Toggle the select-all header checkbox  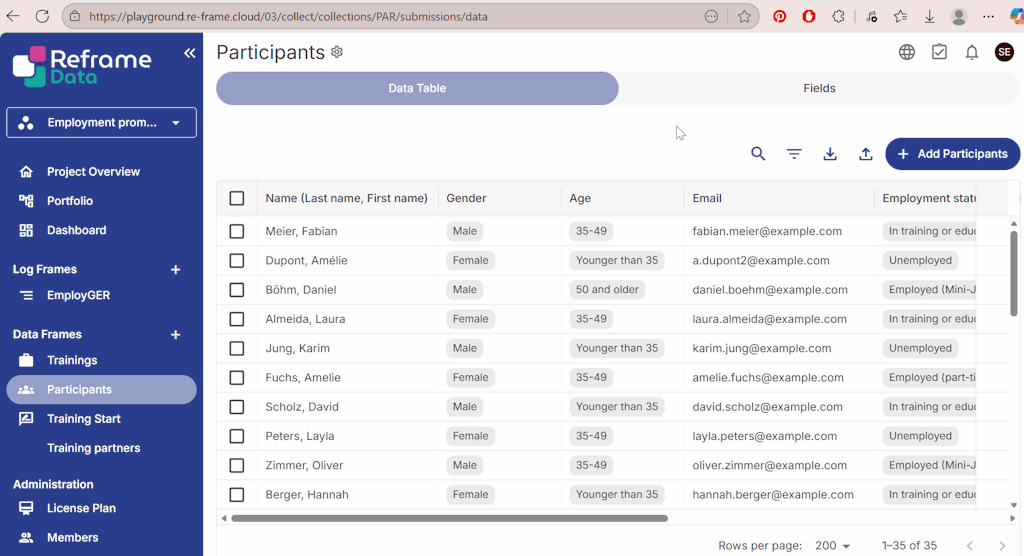click(237, 198)
